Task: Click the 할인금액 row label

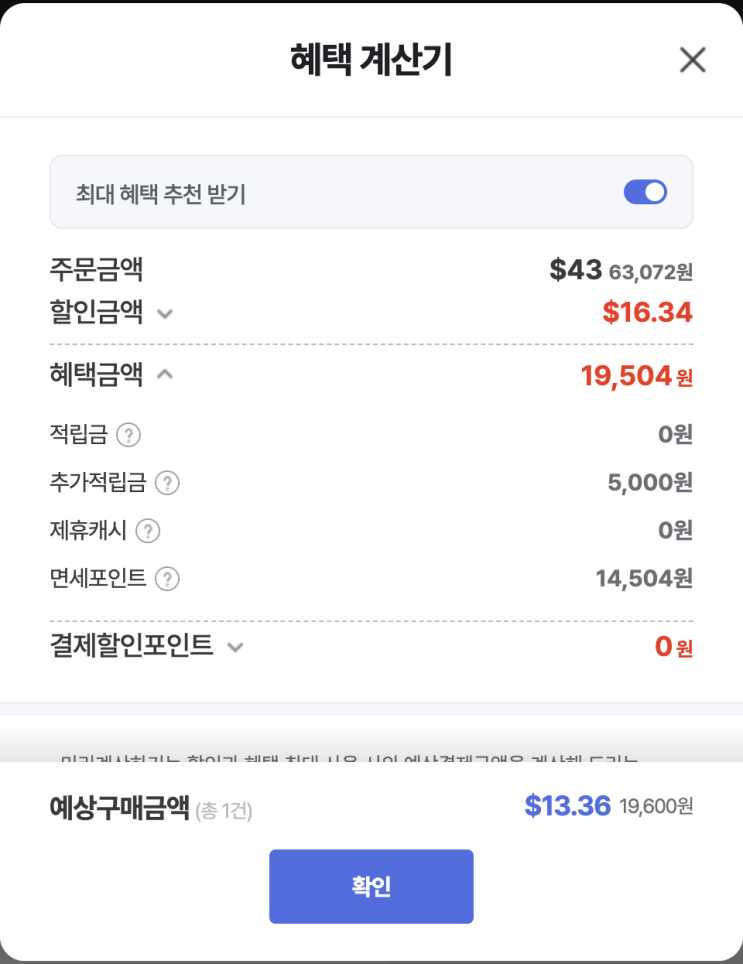Action: pyautogui.click(x=96, y=313)
